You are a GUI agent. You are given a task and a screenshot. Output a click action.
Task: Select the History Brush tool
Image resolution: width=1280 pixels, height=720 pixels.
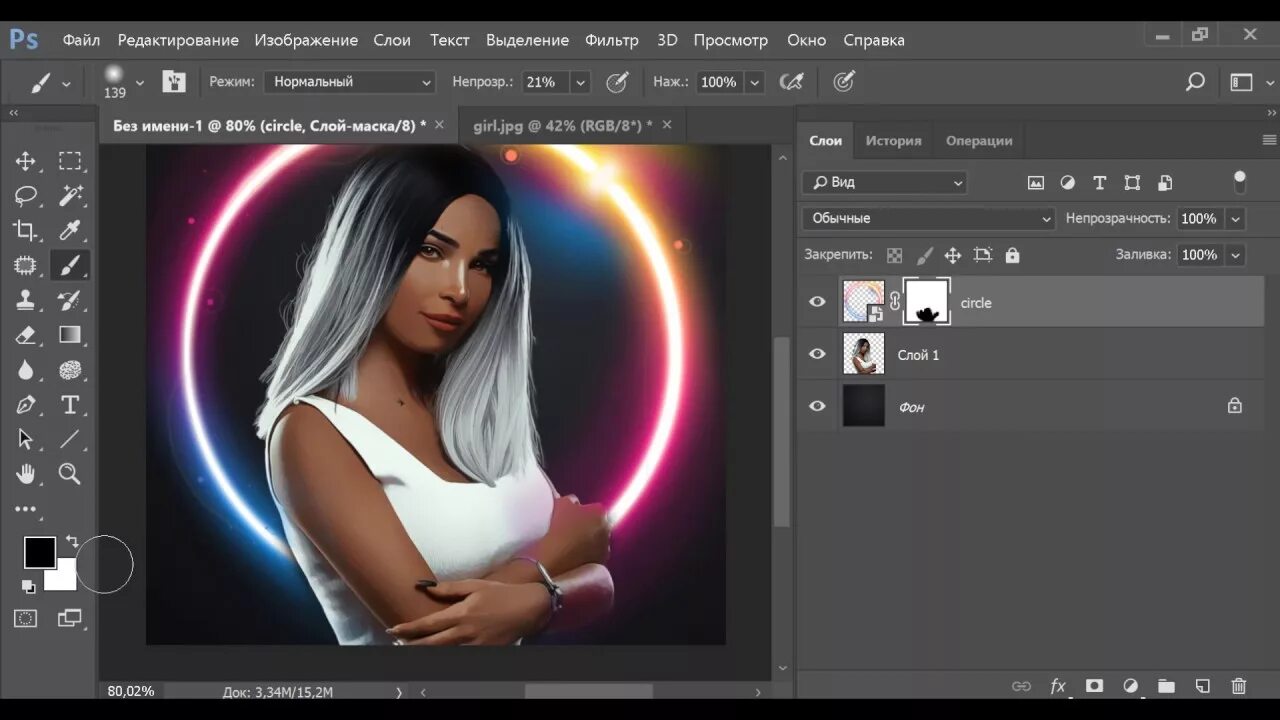coord(70,300)
